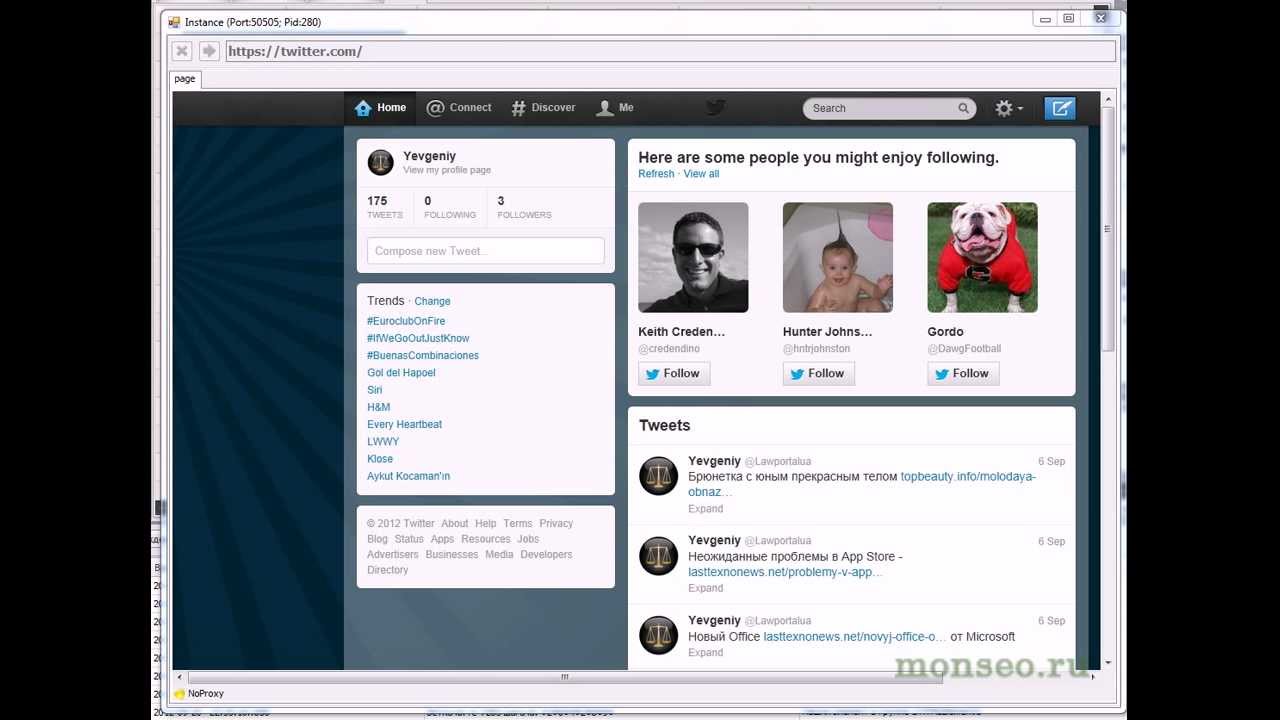Follow Gordo @DawgFootball
Viewport: 1280px width, 720px height.
[x=963, y=373]
